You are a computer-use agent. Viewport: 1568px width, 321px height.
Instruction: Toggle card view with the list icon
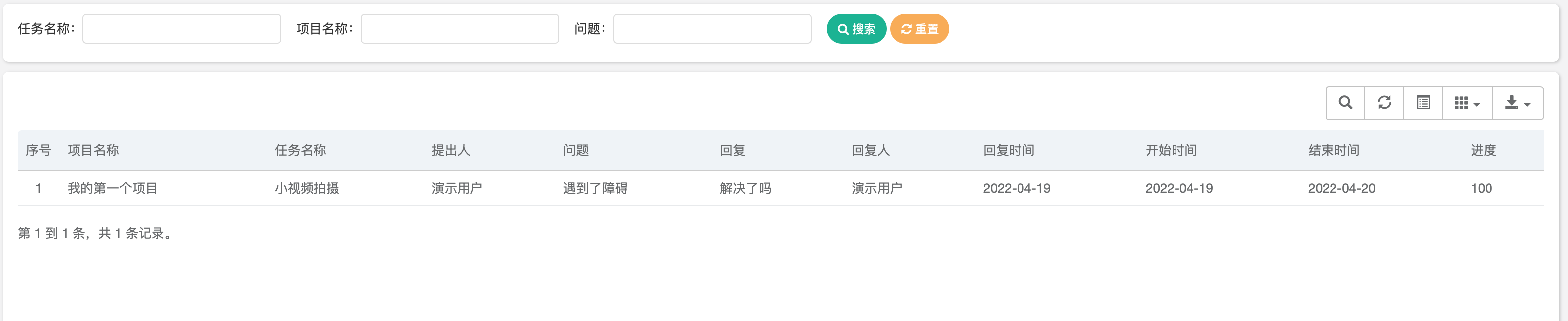[x=1423, y=103]
